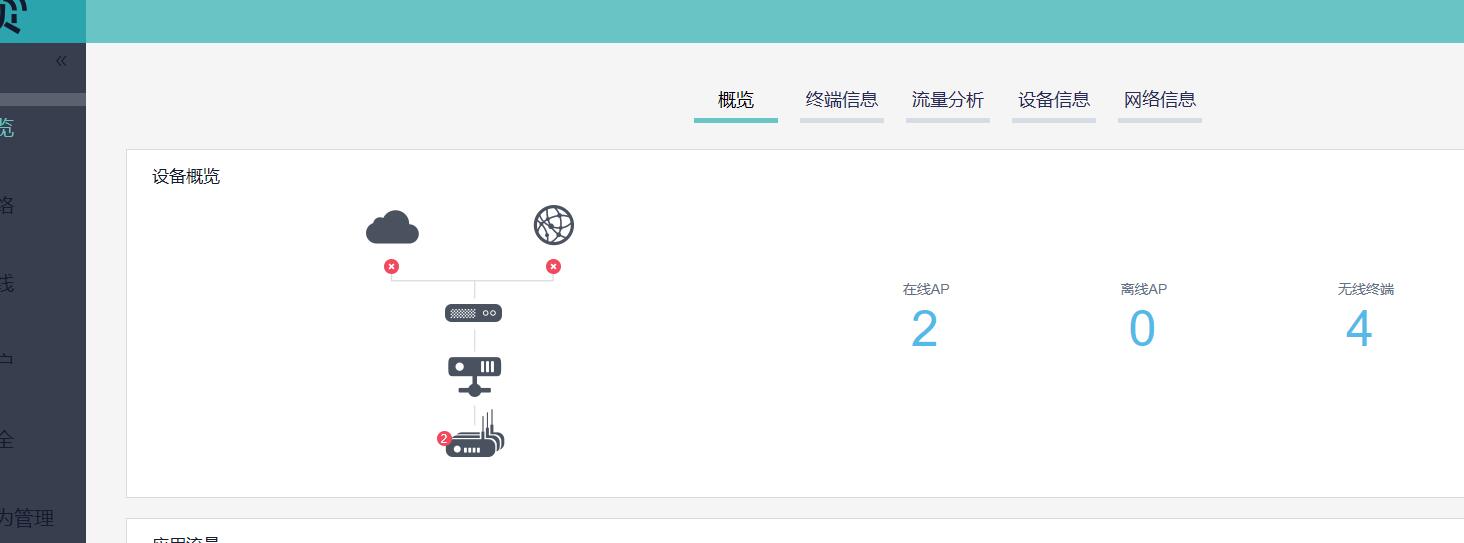Click the 离线AP count of 0
The image size is (1464, 543).
[1142, 329]
